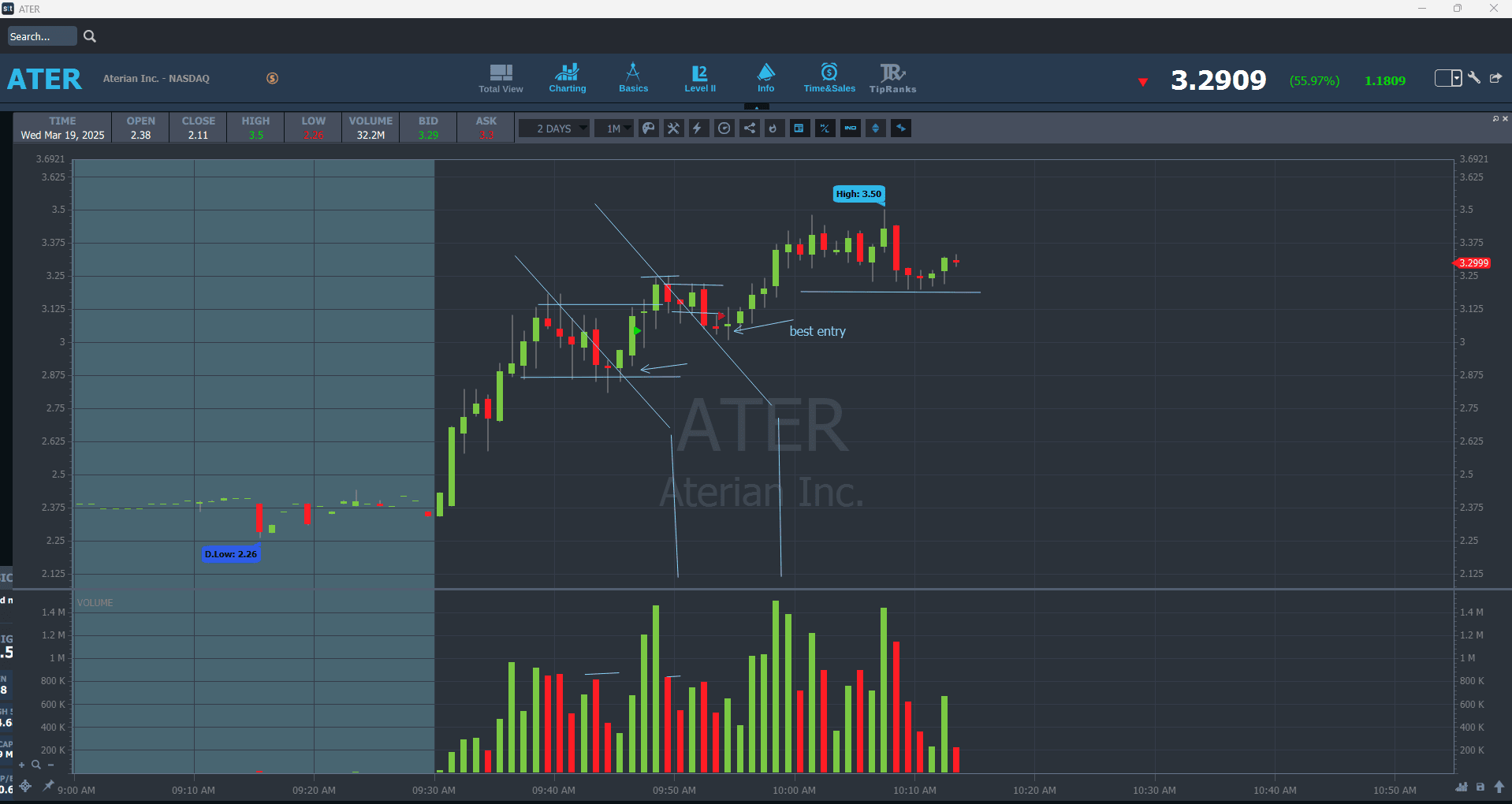Click the share/export arrow icon
Image resolution: width=1512 pixels, height=804 pixels.
(x=1495, y=77)
